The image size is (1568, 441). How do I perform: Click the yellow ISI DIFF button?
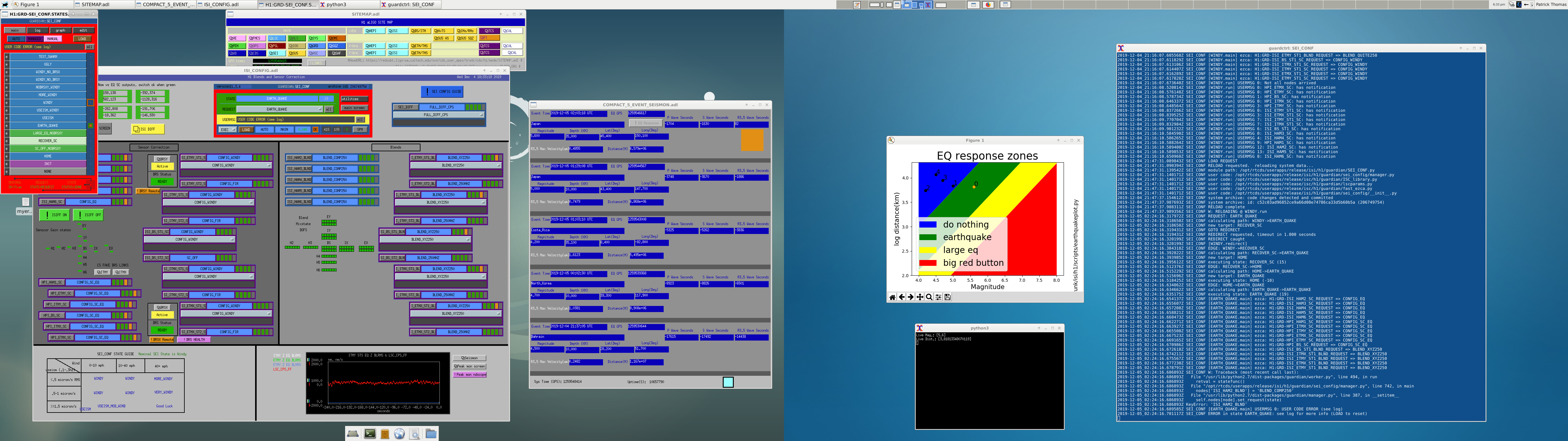click(x=148, y=129)
